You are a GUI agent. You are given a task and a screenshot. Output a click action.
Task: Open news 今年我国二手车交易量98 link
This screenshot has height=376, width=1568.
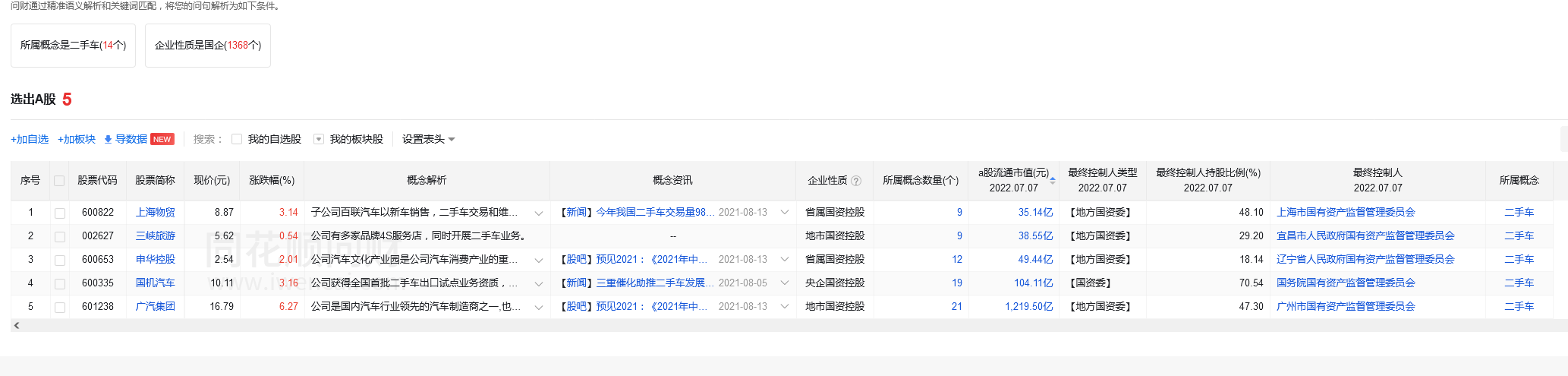(655, 213)
